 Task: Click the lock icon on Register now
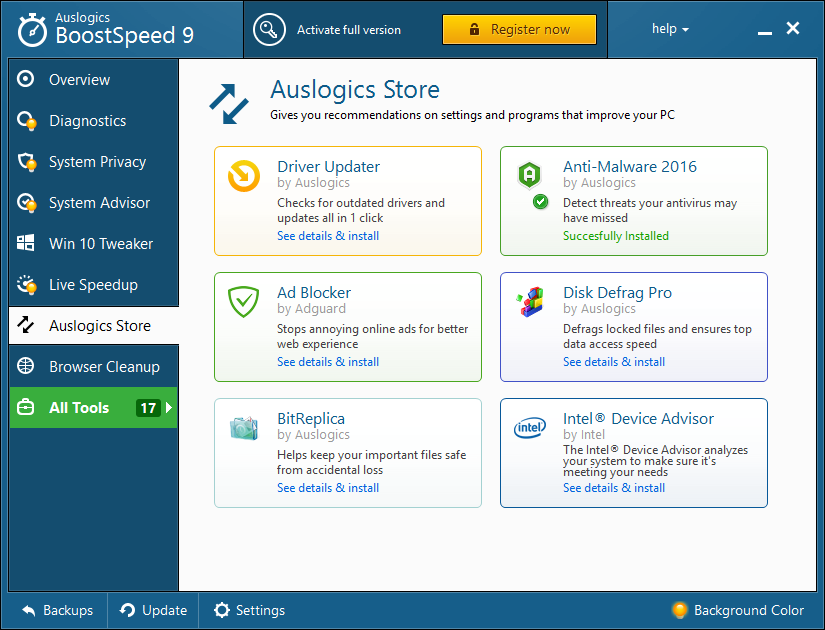tap(474, 29)
